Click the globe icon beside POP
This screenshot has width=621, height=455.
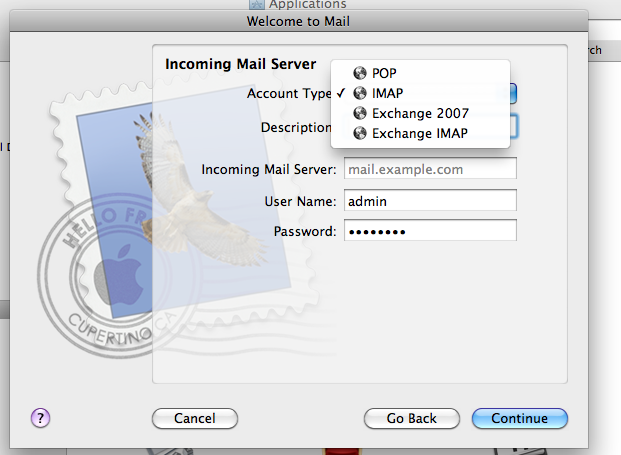tap(360, 73)
